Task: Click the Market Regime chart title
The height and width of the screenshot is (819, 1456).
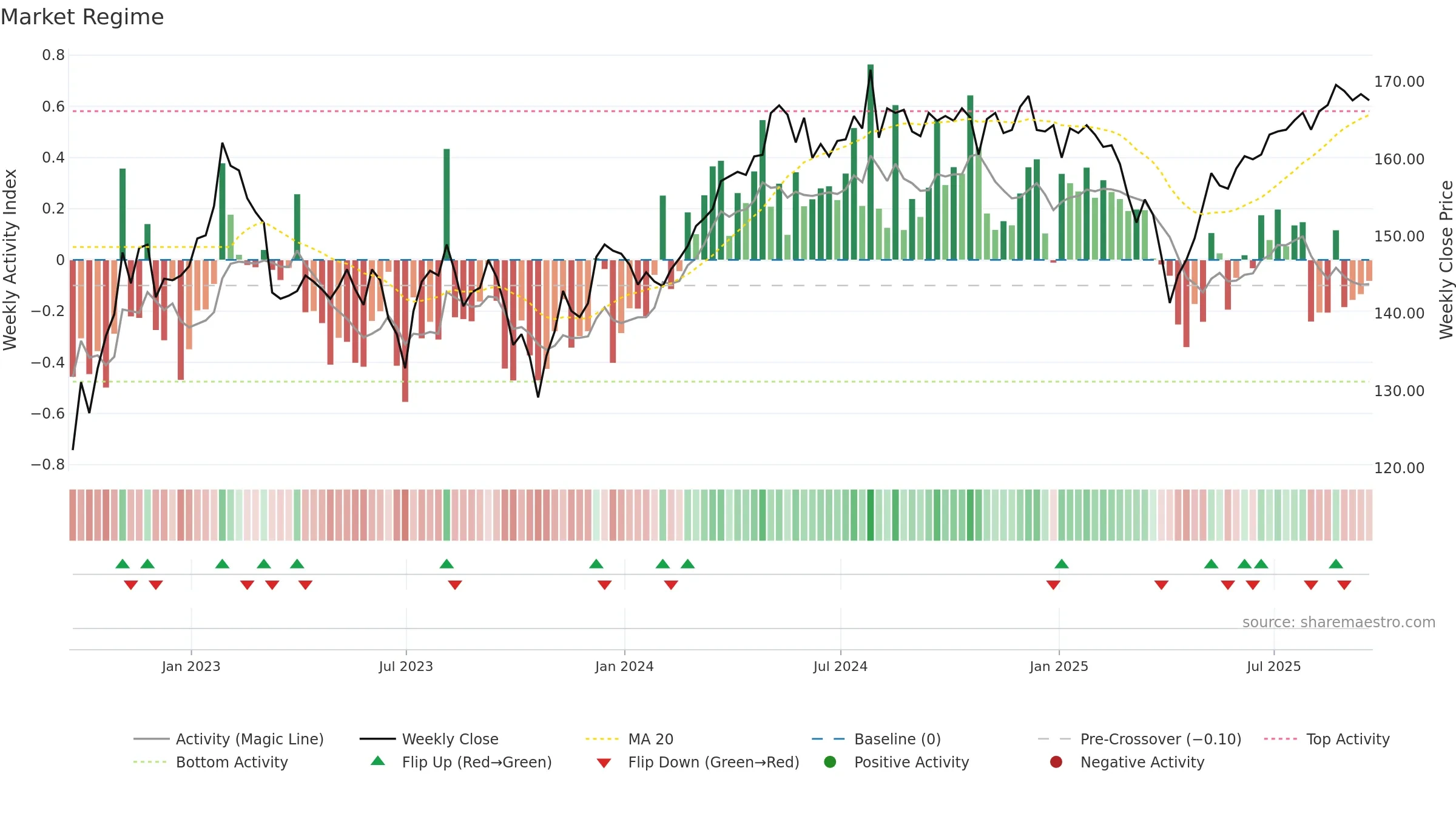Action: (82, 17)
